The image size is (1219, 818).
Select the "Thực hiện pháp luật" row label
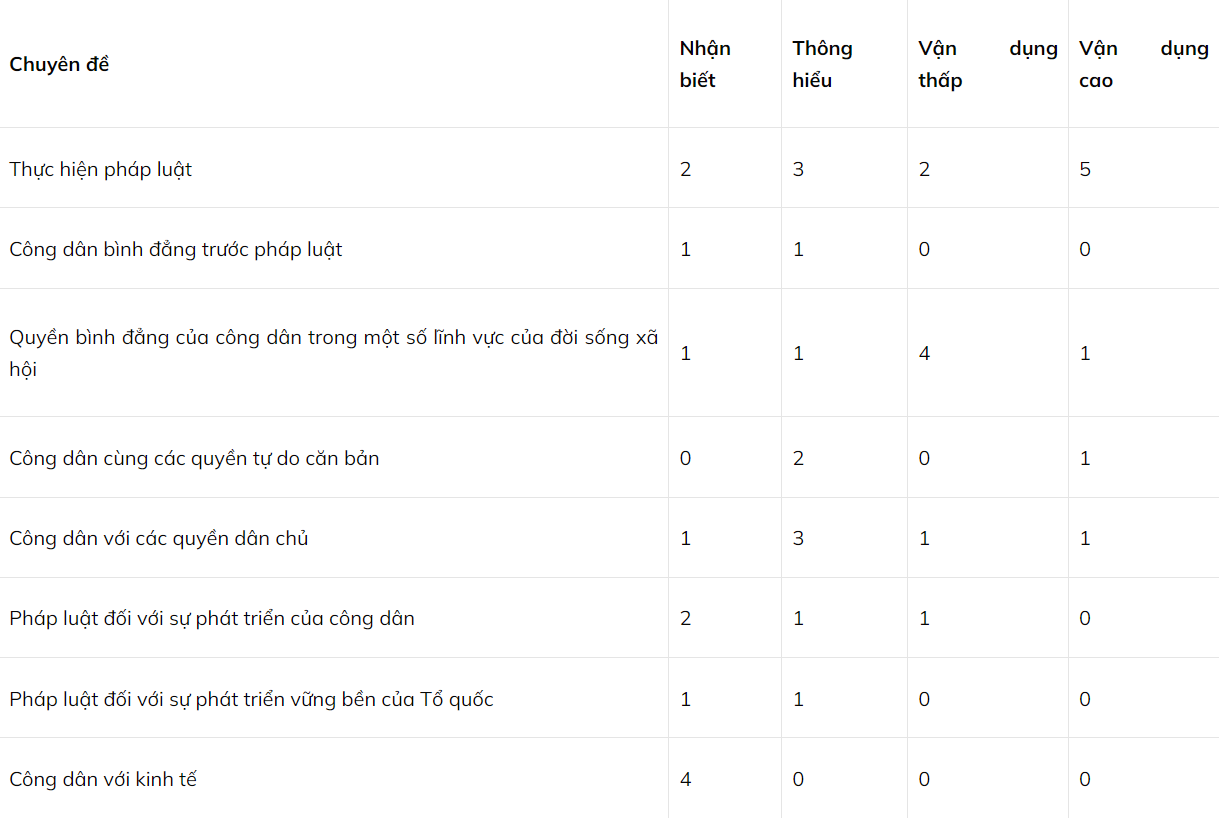tap(100, 169)
